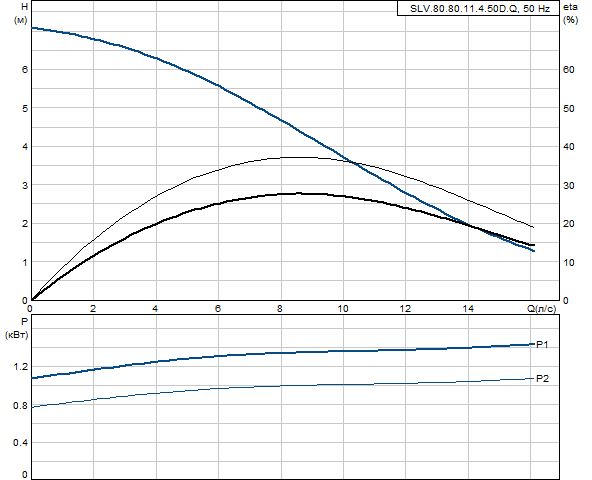Click the SLV.80.80.11.4.50D.Q, 50 Hz legend box
The height and width of the screenshot is (480, 592).
[x=478, y=8]
